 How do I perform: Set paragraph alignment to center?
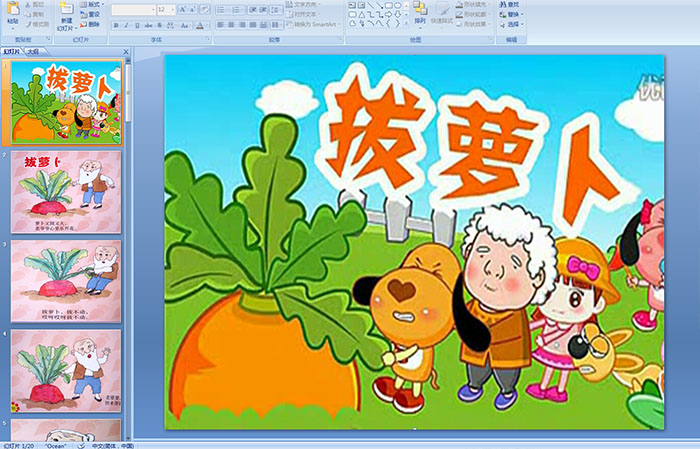[231, 25]
